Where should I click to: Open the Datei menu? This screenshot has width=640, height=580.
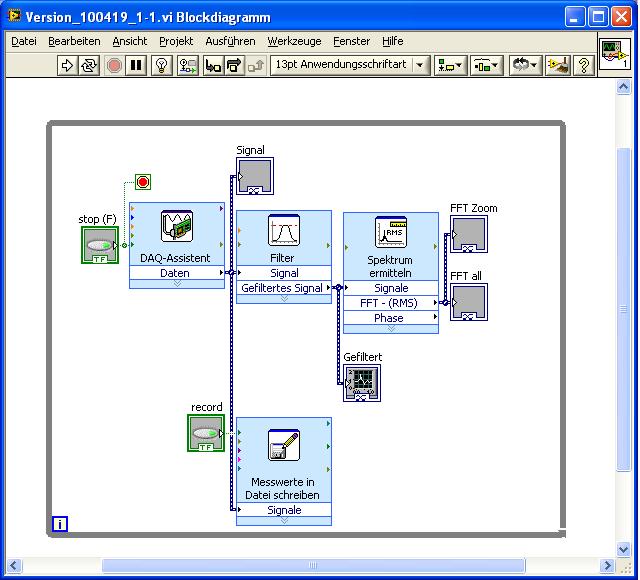point(24,41)
